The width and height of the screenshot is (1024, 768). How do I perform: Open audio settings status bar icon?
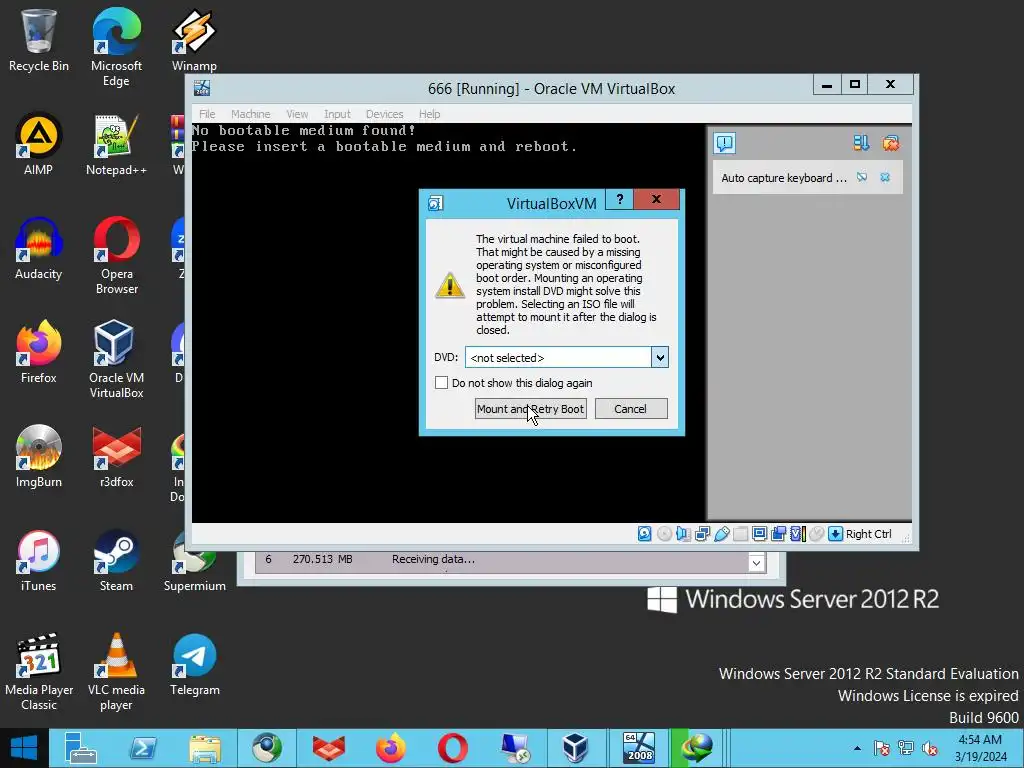click(683, 534)
